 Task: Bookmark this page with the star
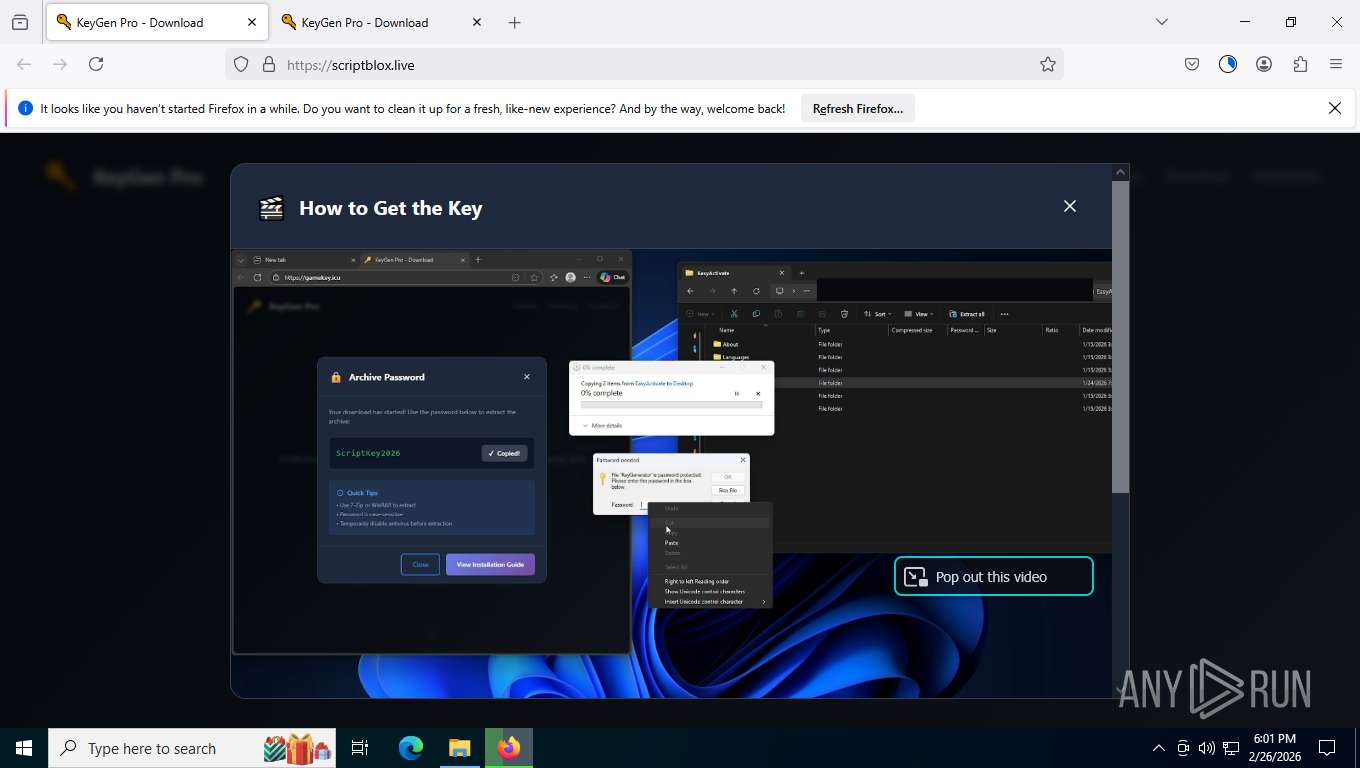click(1048, 64)
